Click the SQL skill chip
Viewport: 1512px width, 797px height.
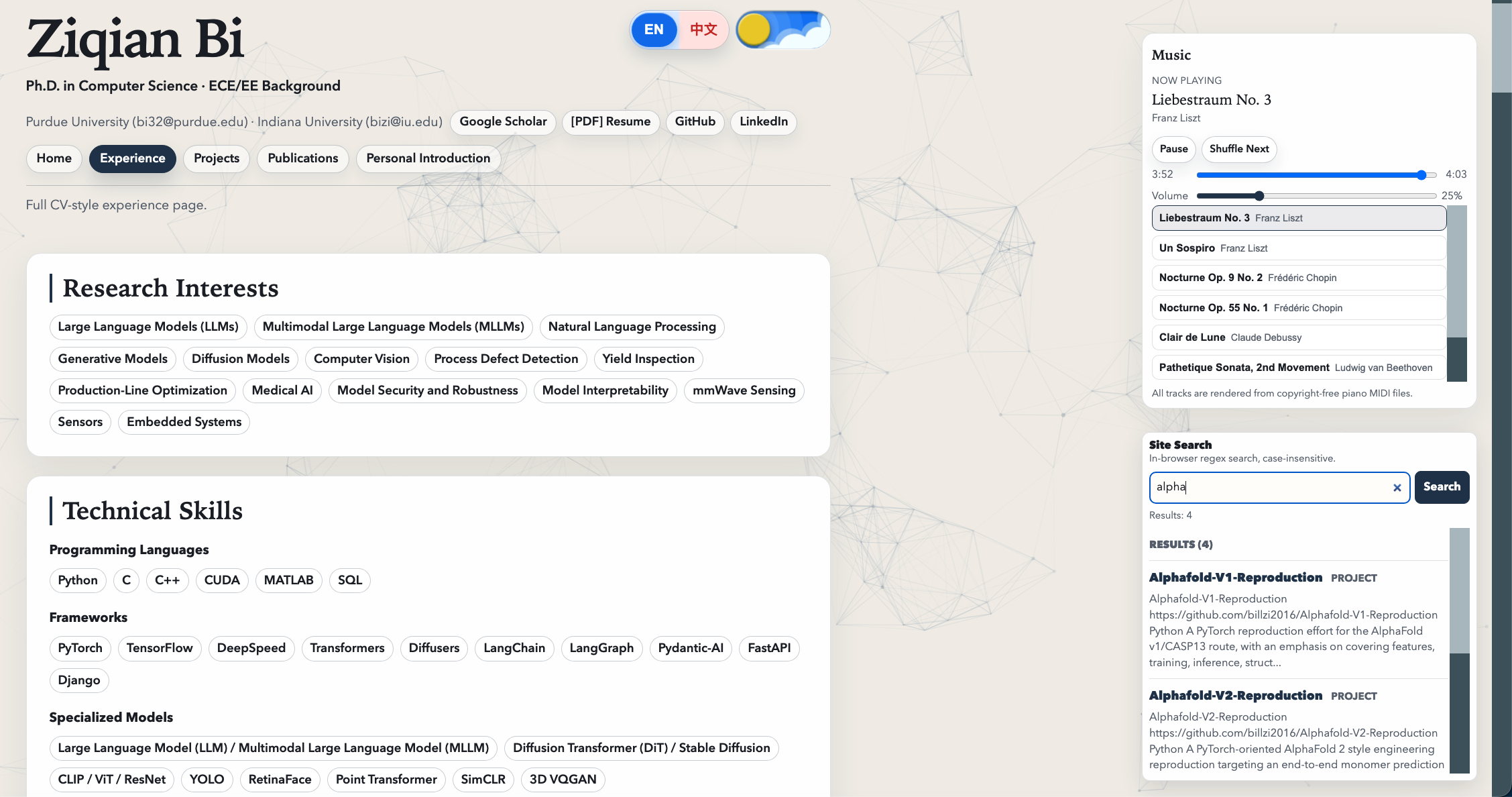(350, 580)
